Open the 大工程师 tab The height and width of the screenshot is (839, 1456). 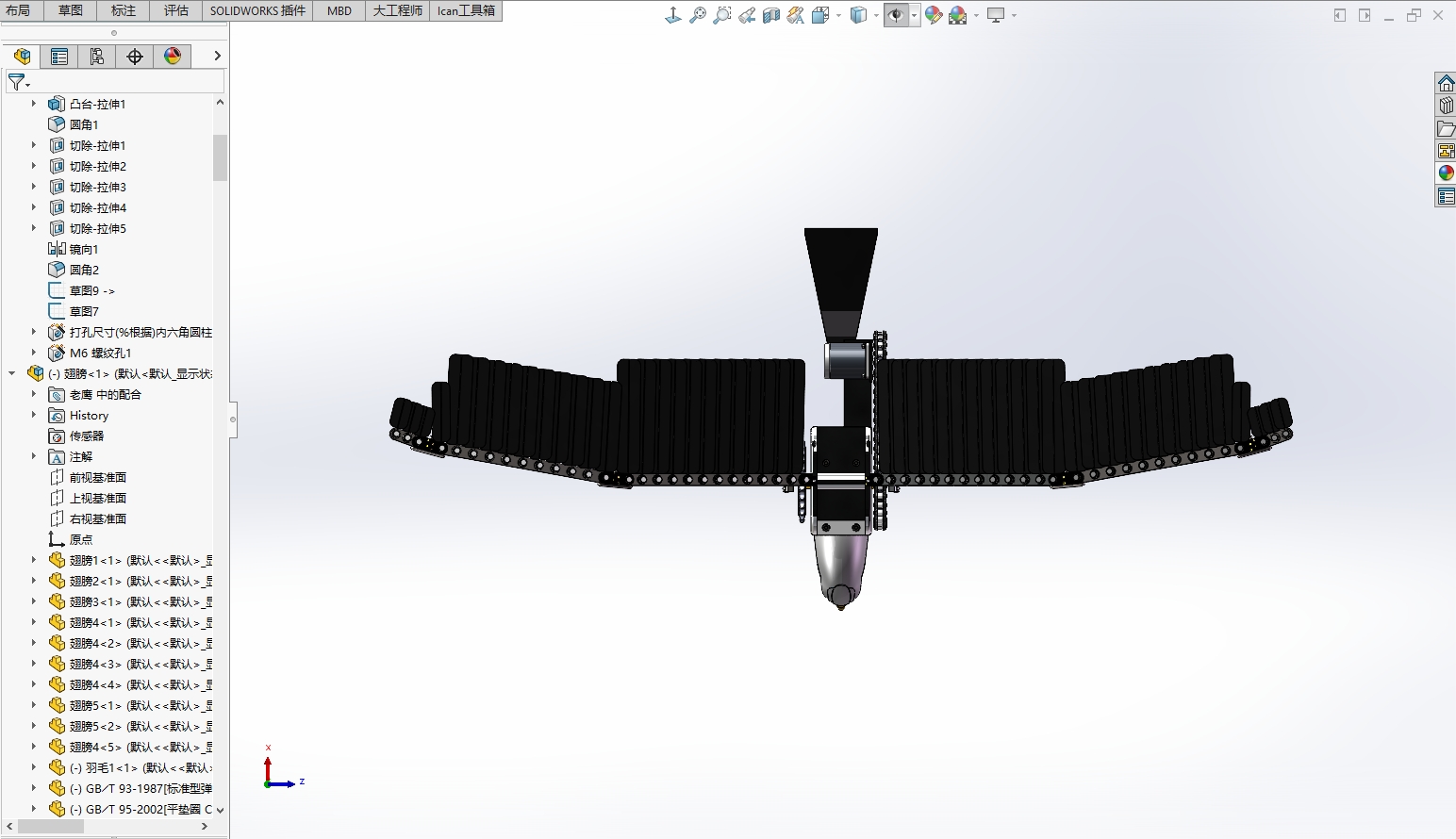398,10
